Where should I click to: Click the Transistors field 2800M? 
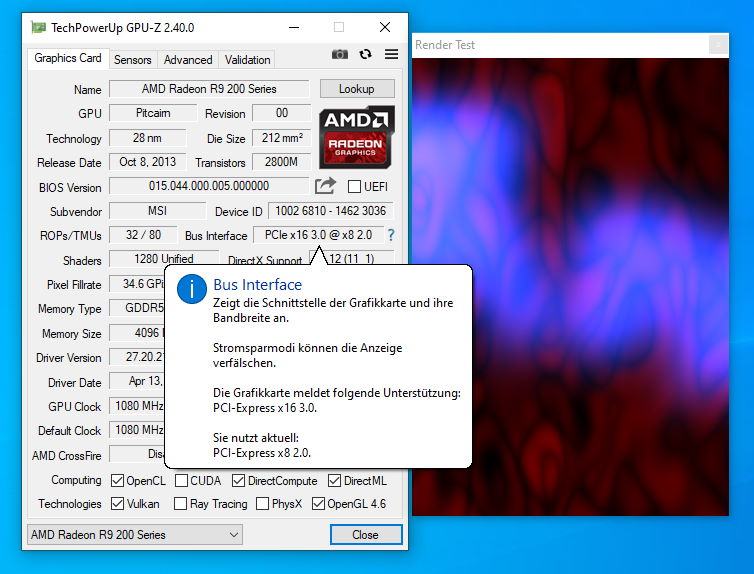[x=282, y=162]
